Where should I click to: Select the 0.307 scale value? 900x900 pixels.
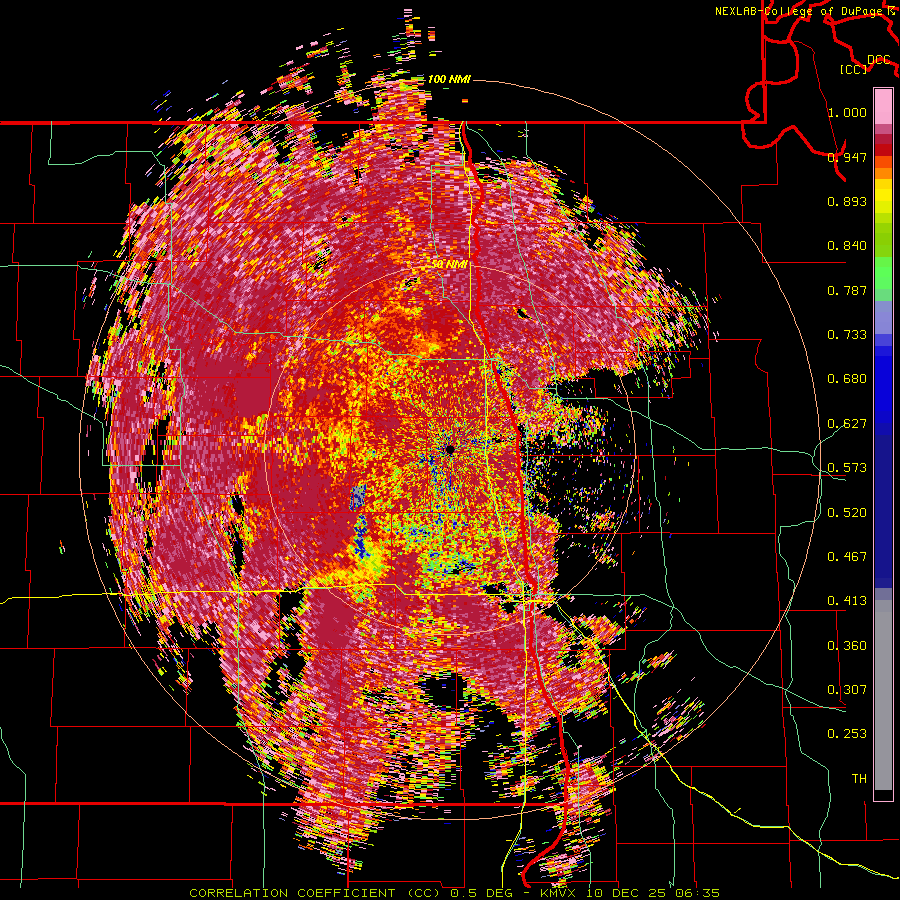coord(847,689)
